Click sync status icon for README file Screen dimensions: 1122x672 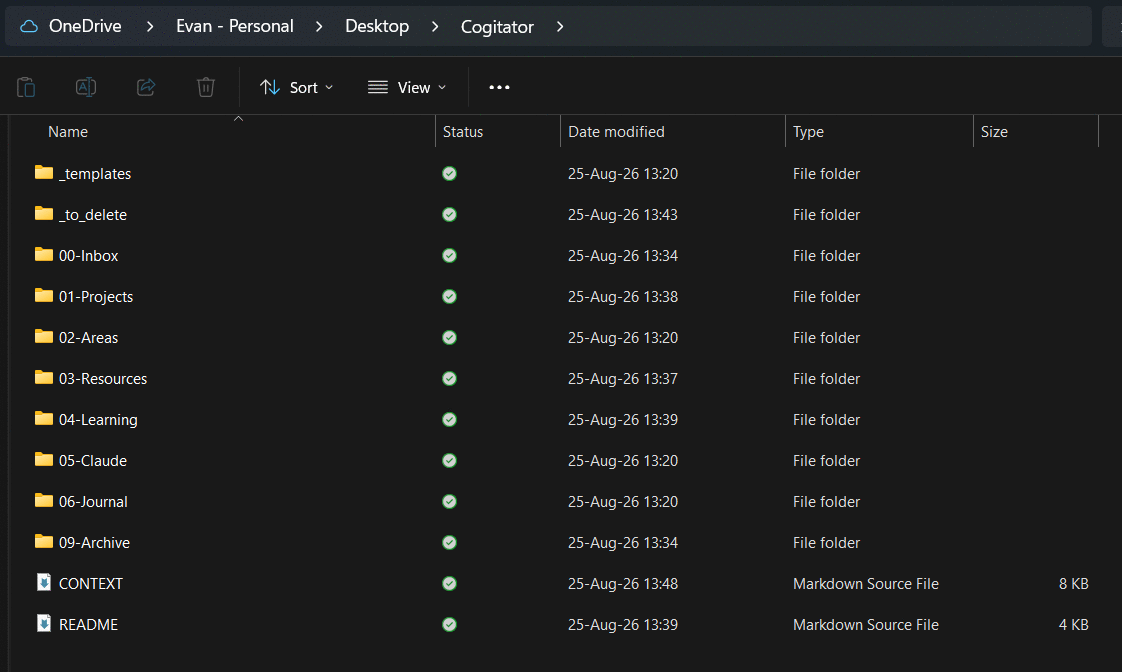pyautogui.click(x=449, y=625)
